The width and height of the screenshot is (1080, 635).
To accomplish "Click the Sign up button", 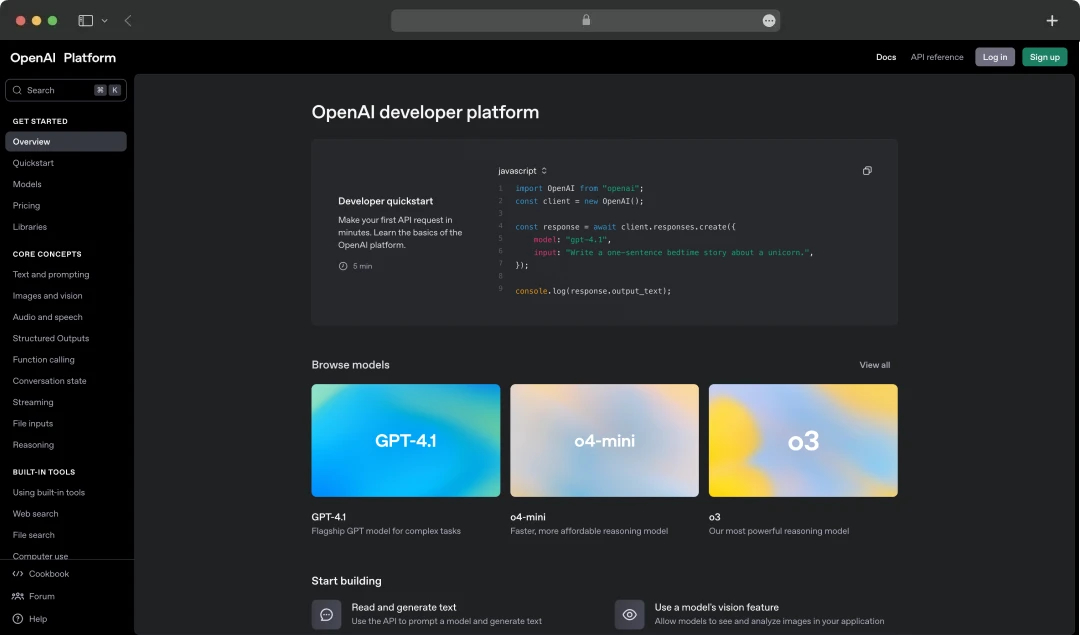I will 1044,57.
